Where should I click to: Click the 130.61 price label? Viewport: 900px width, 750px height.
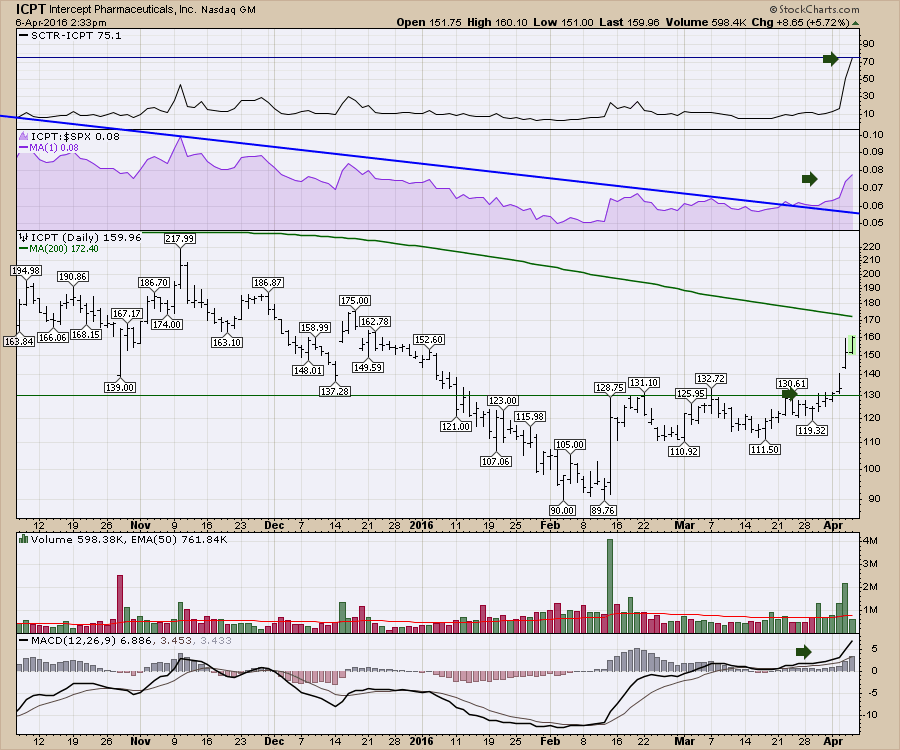point(792,384)
